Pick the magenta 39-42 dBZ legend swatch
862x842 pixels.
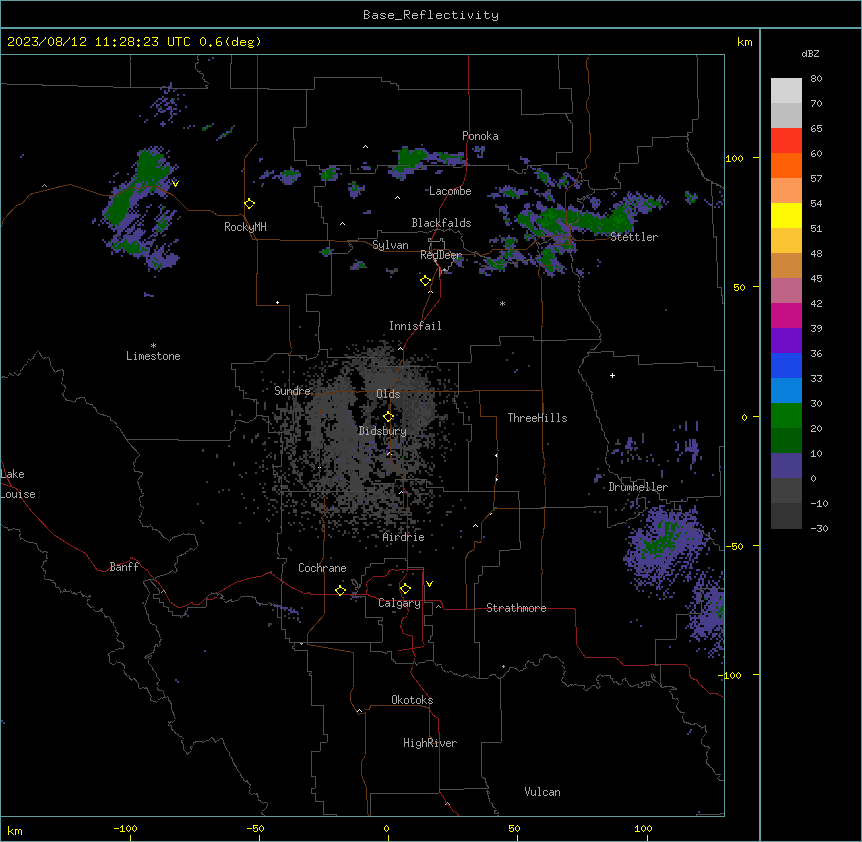click(x=786, y=315)
